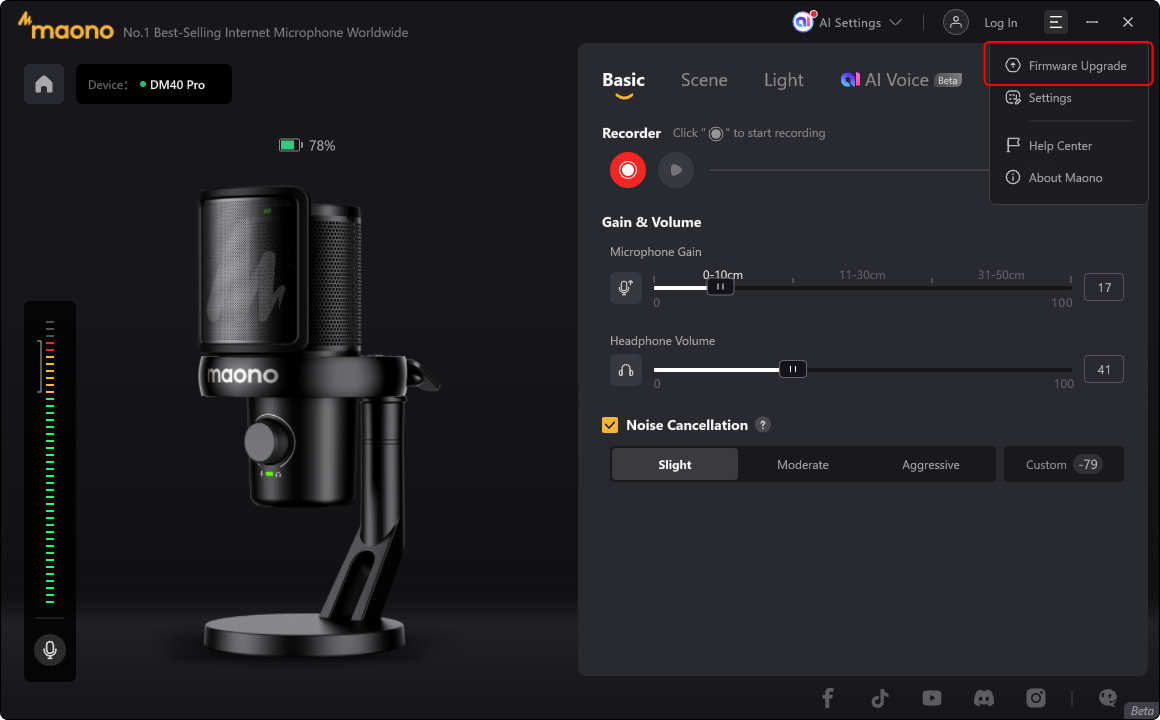Choose Firmware Upgrade from the menu
This screenshot has width=1160, height=720.
(x=1068, y=65)
